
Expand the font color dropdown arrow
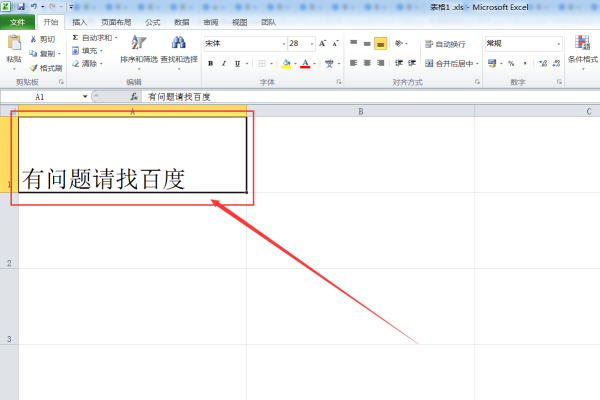click(x=315, y=64)
